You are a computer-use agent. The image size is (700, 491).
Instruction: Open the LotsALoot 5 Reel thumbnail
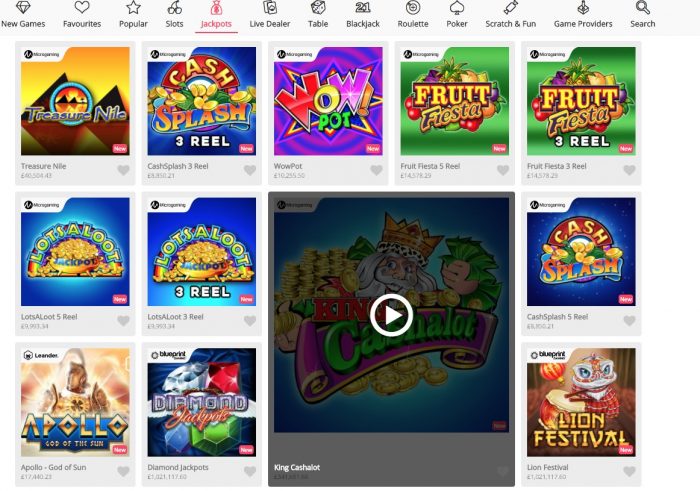point(75,252)
